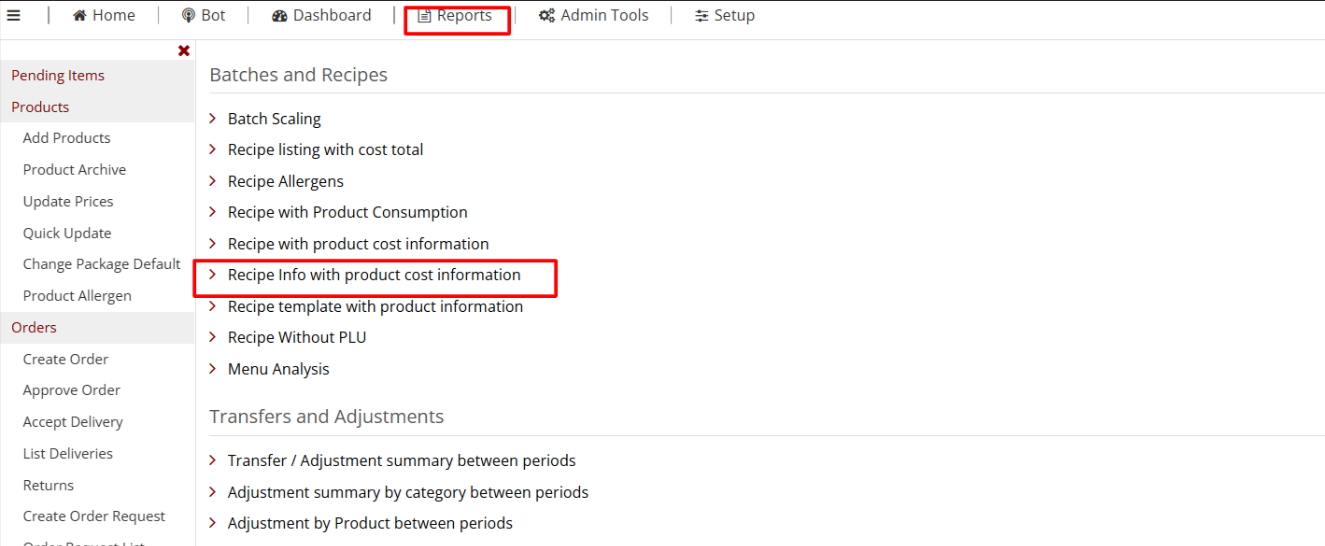Click the Admin Tools gears icon

pyautogui.click(x=547, y=16)
